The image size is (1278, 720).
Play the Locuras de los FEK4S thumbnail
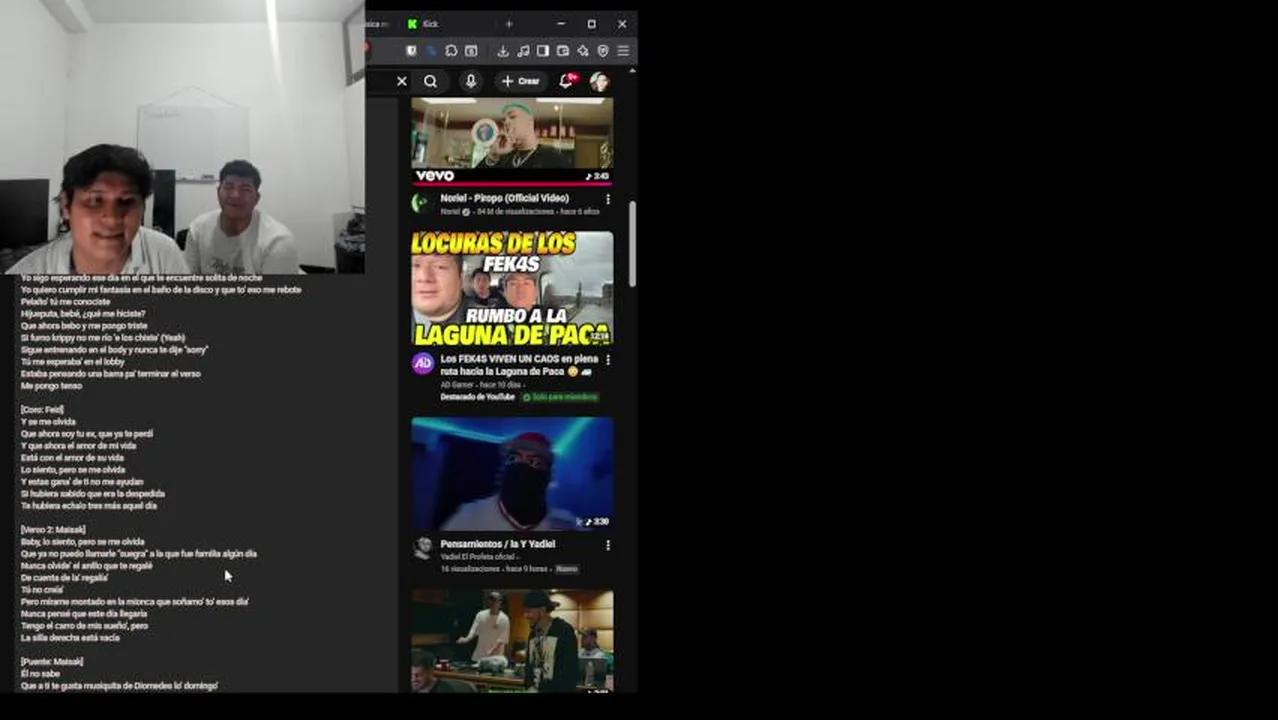click(x=512, y=289)
